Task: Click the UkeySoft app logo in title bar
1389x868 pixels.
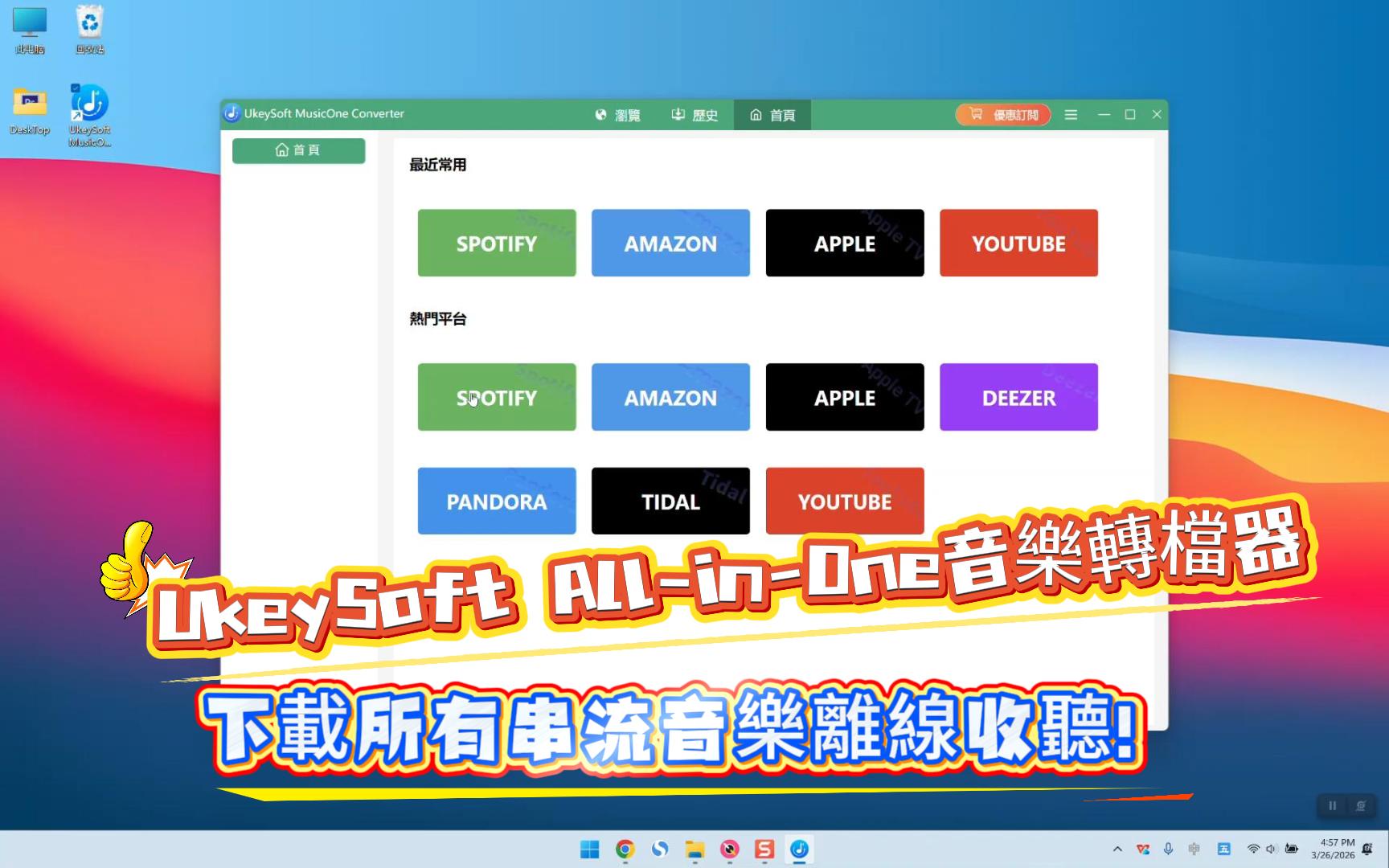Action: click(x=231, y=113)
